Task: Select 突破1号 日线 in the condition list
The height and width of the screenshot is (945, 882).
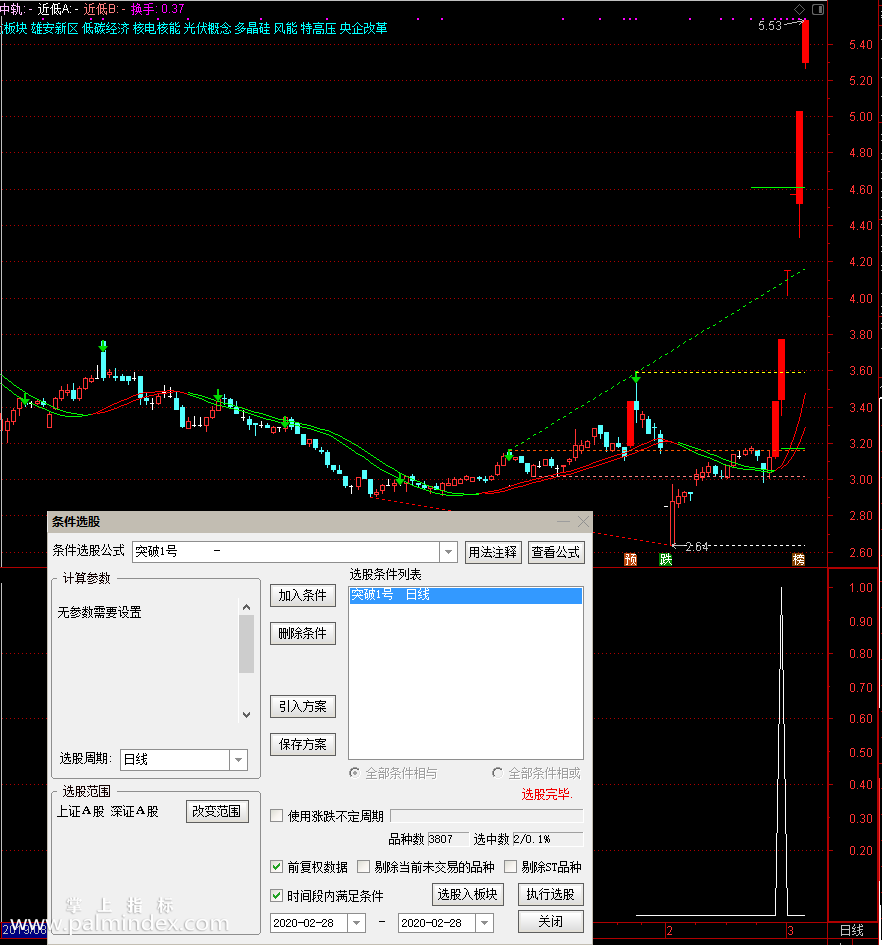Action: (x=465, y=595)
